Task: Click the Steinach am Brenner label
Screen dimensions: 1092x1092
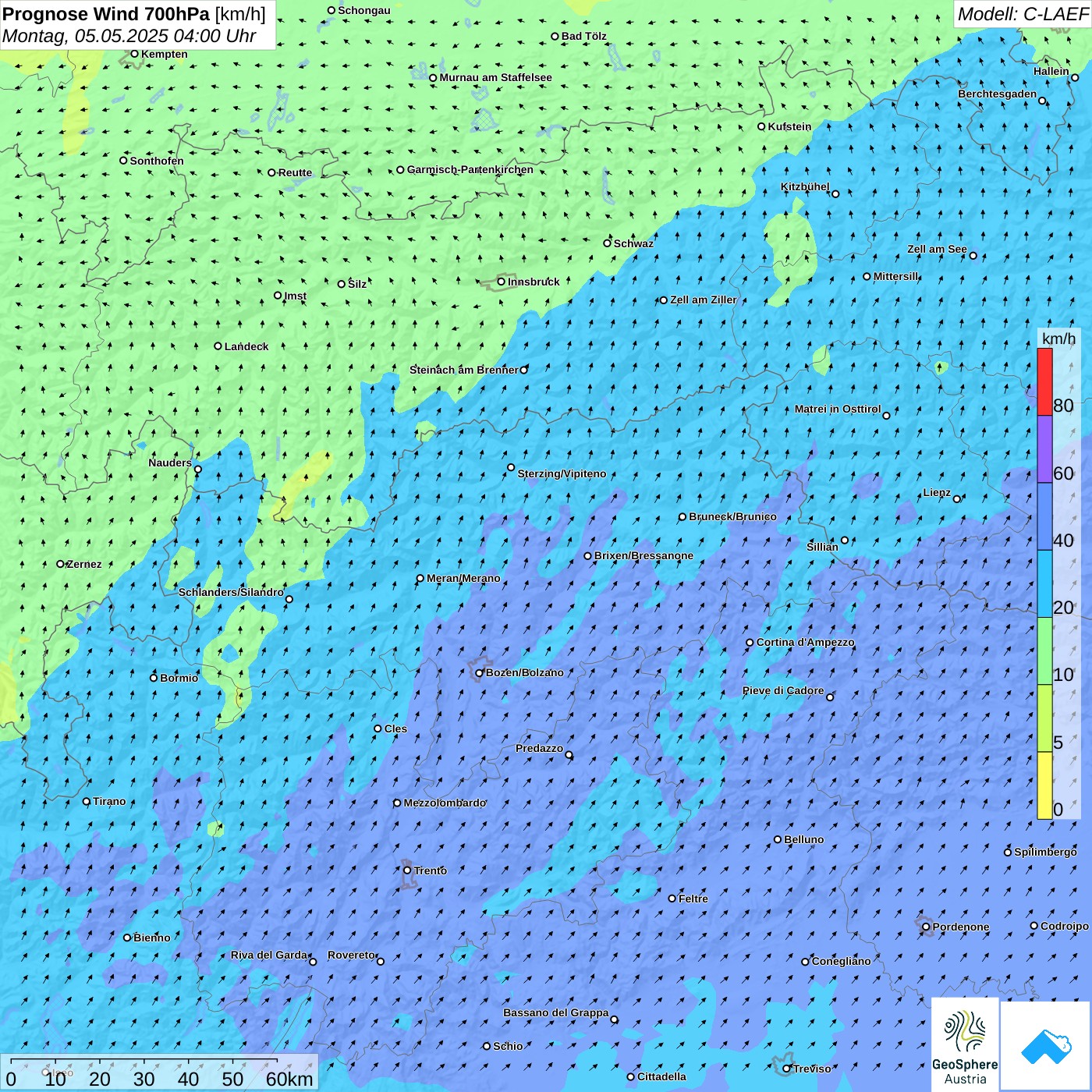Action: tap(463, 370)
